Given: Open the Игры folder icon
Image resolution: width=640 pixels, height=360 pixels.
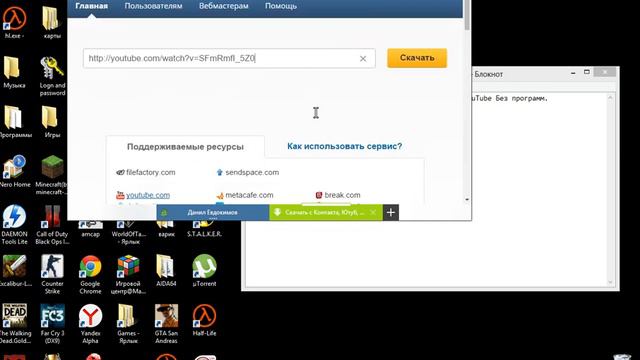Looking at the screenshot, I should pos(49,118).
